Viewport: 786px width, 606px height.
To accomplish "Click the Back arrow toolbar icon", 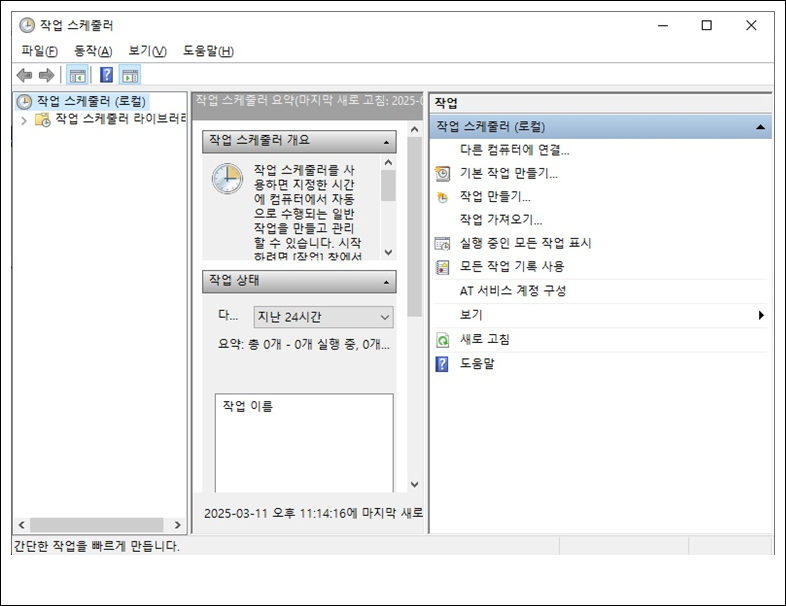I will 24,76.
